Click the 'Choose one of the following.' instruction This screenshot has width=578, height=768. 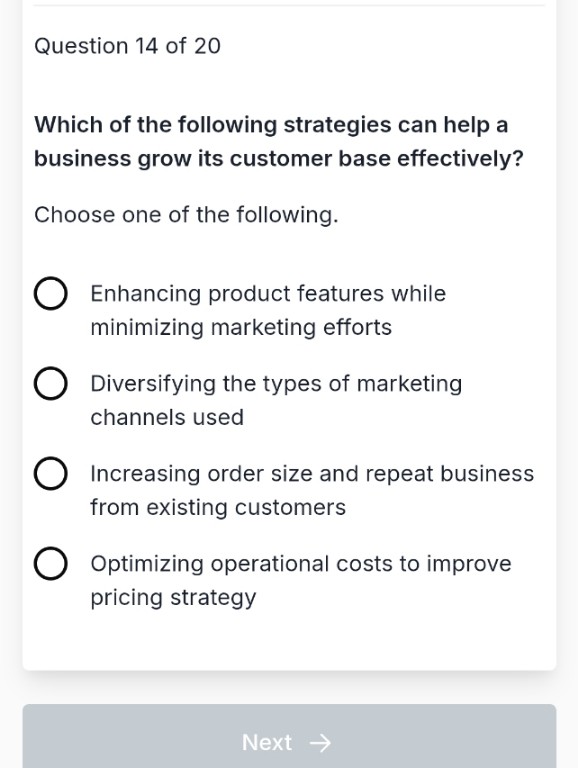point(186,215)
